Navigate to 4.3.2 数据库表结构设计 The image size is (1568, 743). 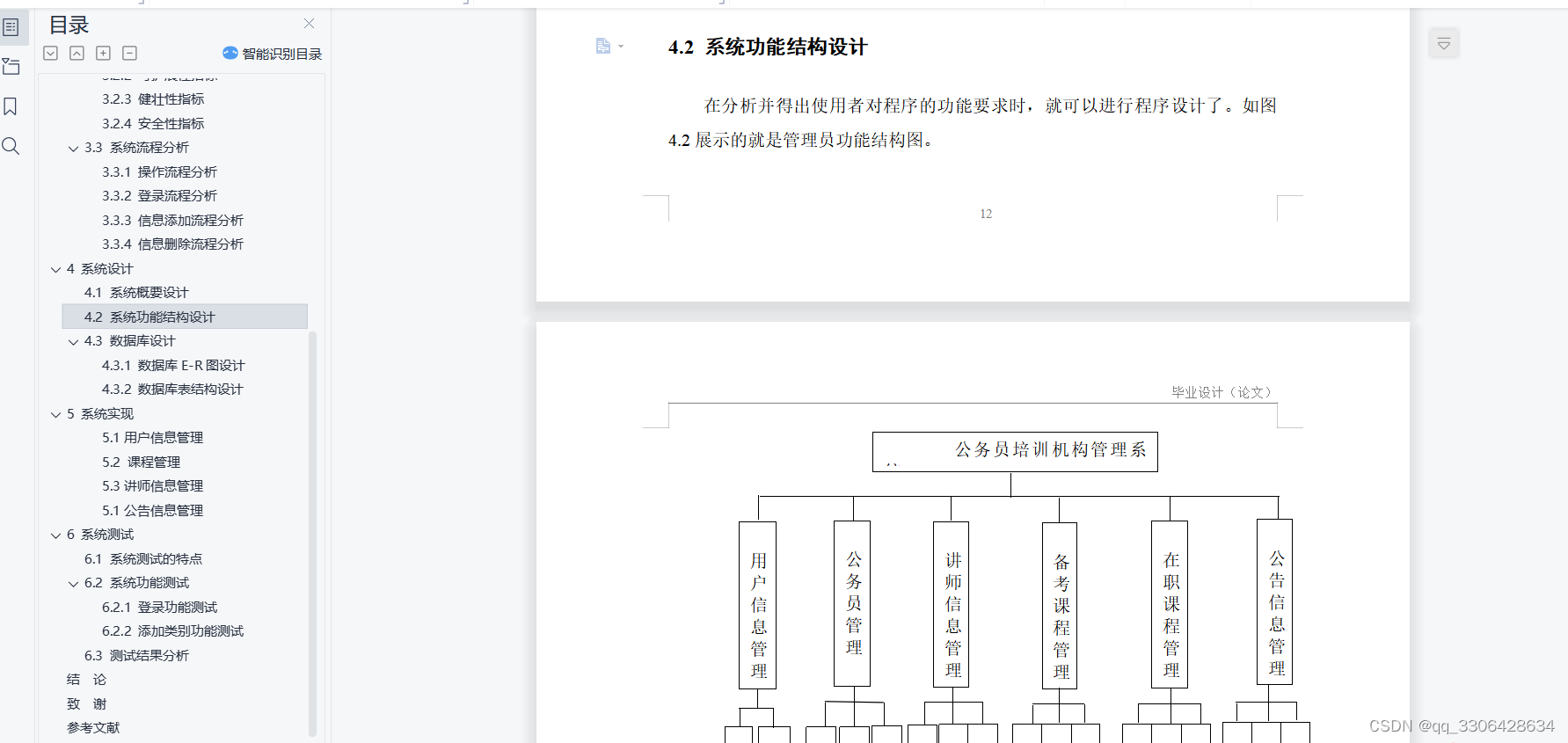pyautogui.click(x=172, y=390)
